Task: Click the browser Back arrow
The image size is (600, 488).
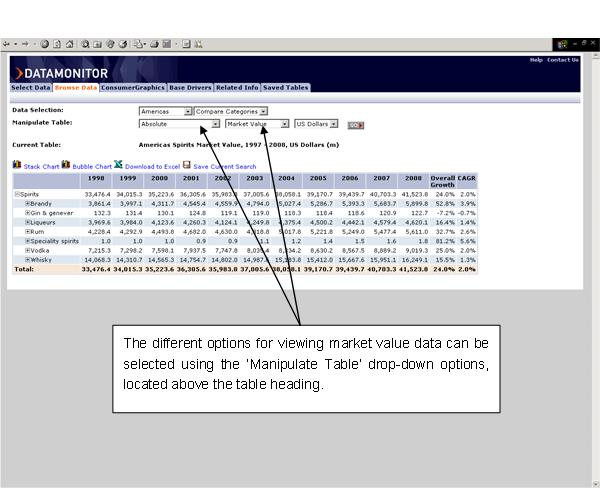Action: click(x=6, y=44)
